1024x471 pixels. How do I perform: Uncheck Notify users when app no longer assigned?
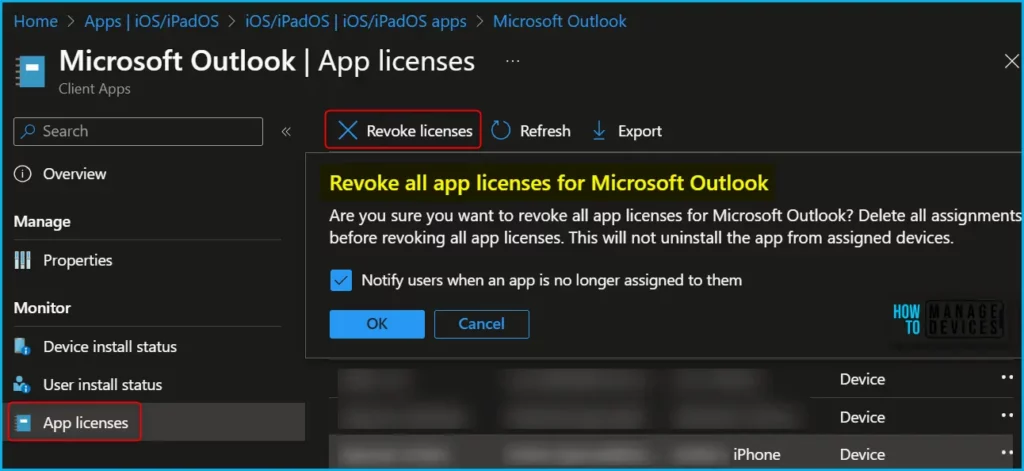pyautogui.click(x=341, y=281)
